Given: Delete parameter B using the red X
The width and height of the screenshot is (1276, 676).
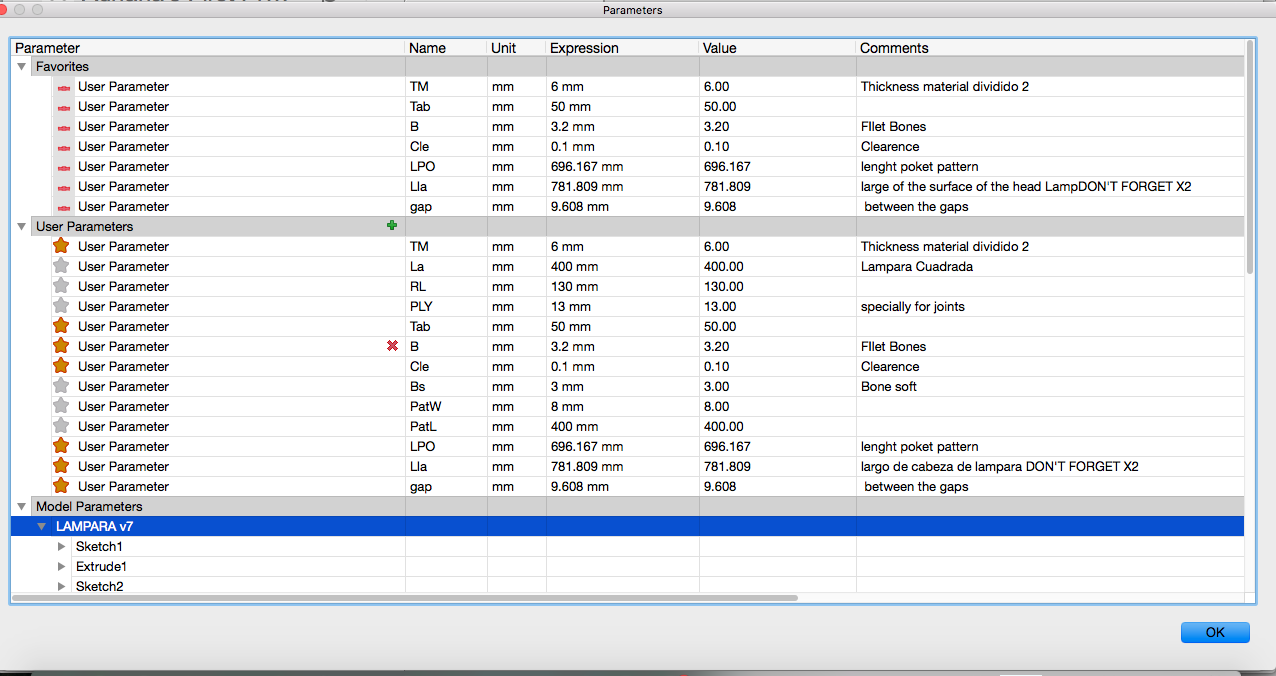Looking at the screenshot, I should click(392, 346).
